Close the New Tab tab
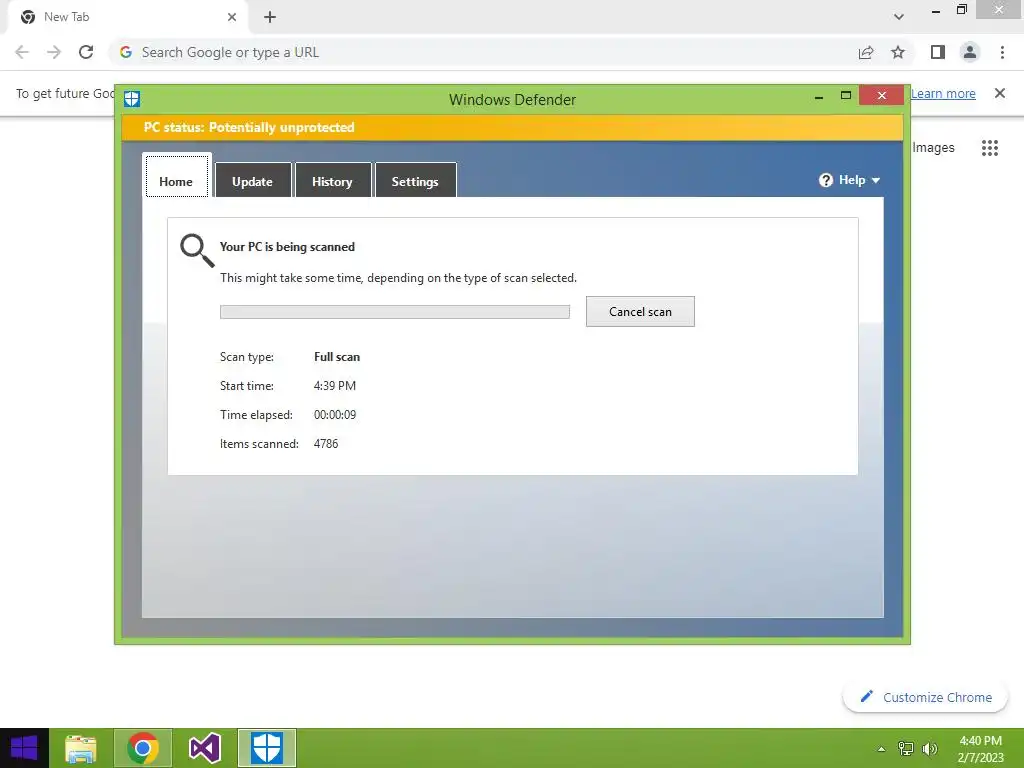The width and height of the screenshot is (1024, 768). pos(232,17)
